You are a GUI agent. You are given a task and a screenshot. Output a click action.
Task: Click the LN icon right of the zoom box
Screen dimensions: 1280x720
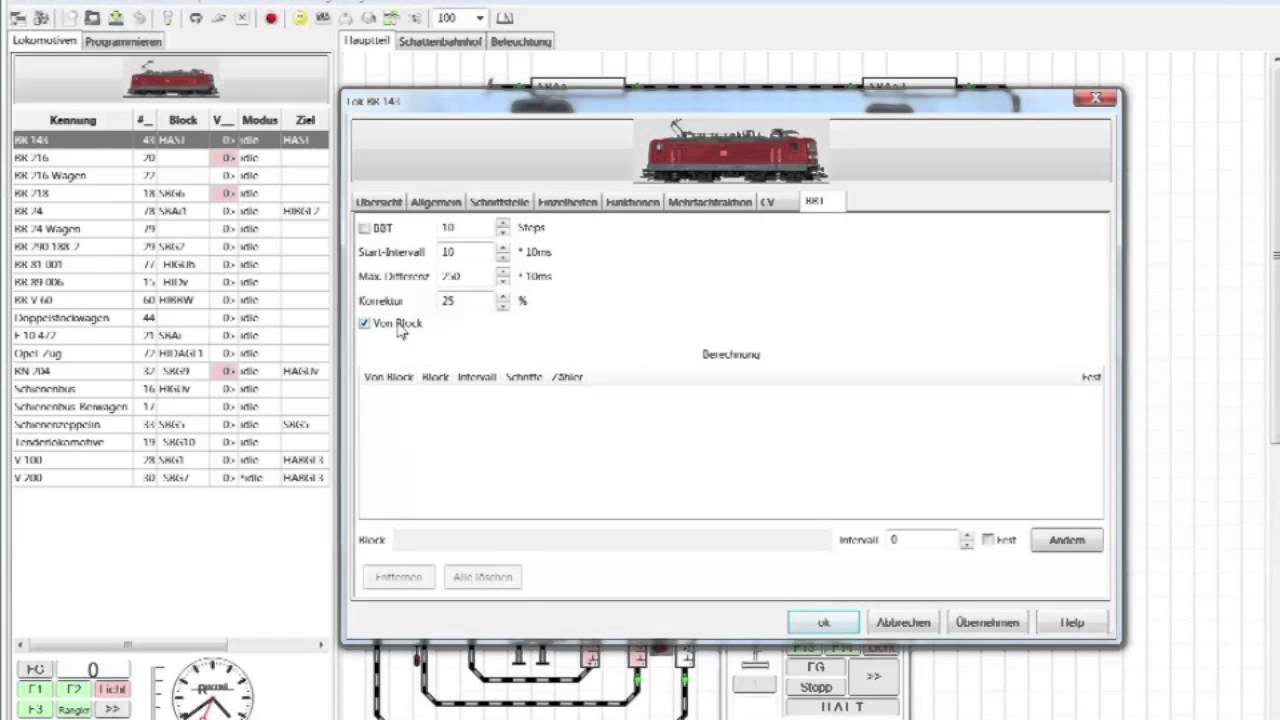point(504,18)
